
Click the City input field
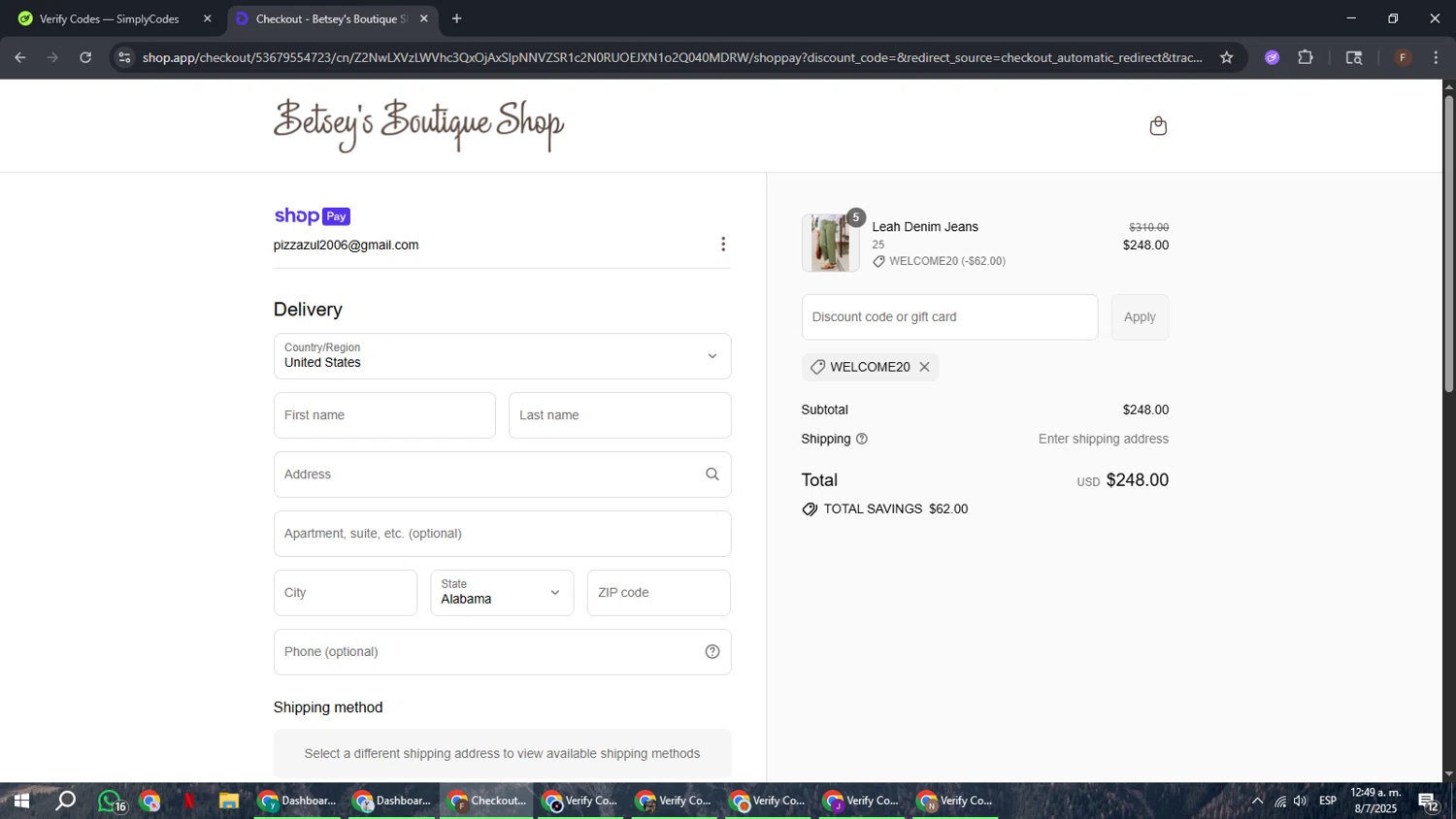tap(346, 593)
